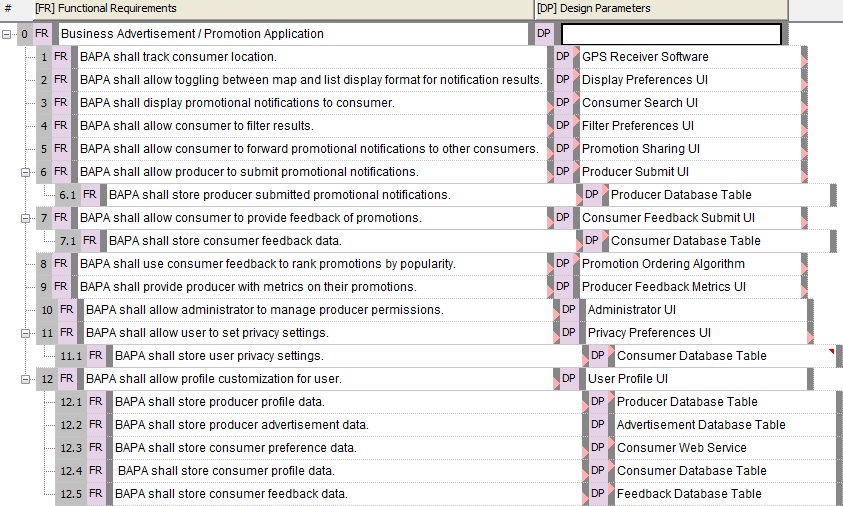Select the DP icon beside Feedback Database Table
This screenshot has width=843, height=506.
[x=597, y=494]
